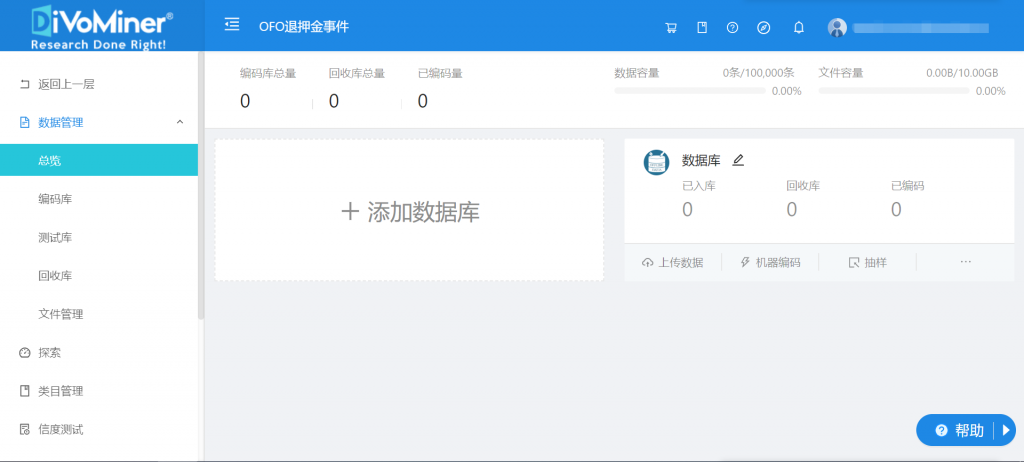Click the DiVoMiner logo

pos(102,26)
